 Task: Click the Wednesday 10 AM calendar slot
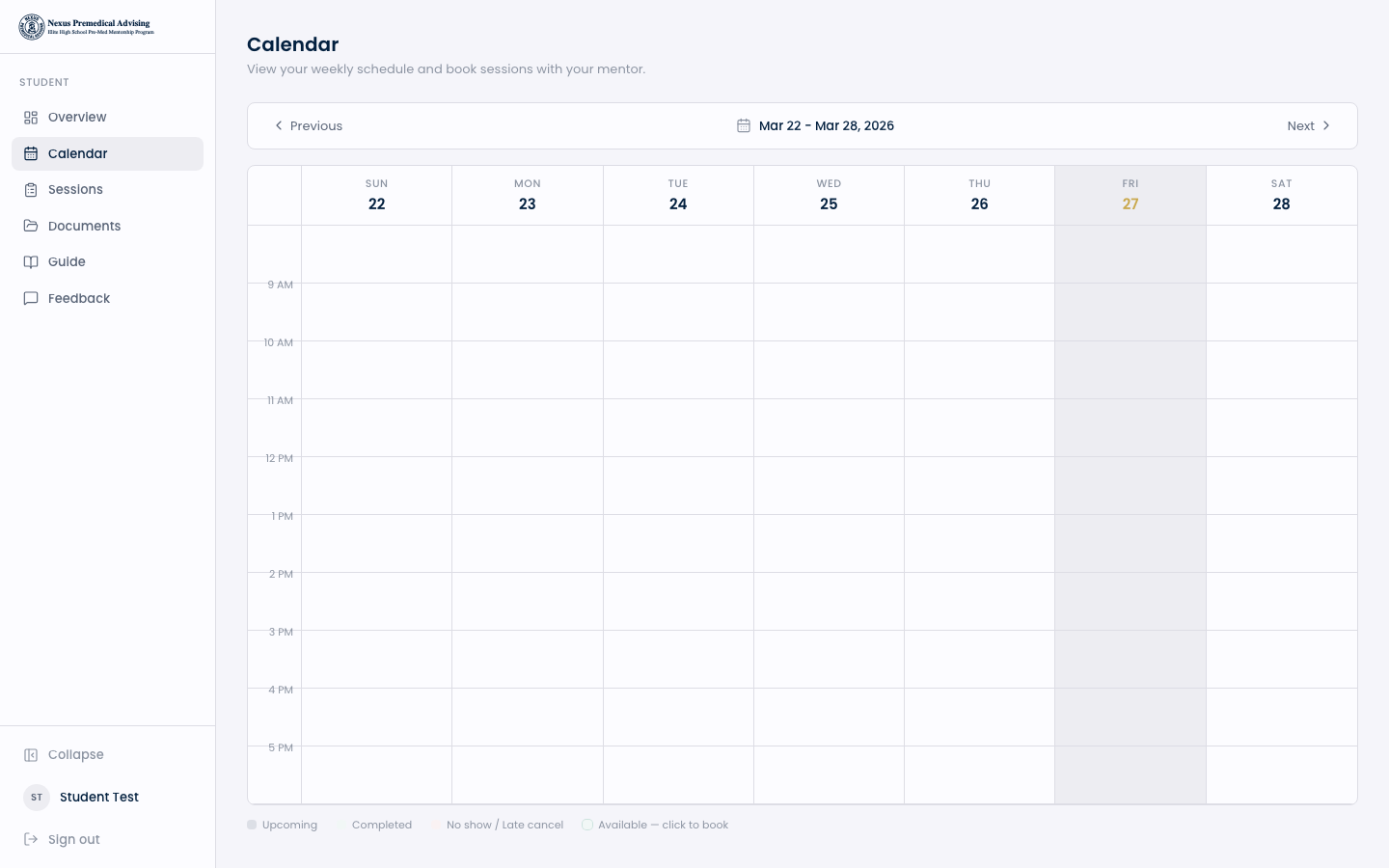829,369
